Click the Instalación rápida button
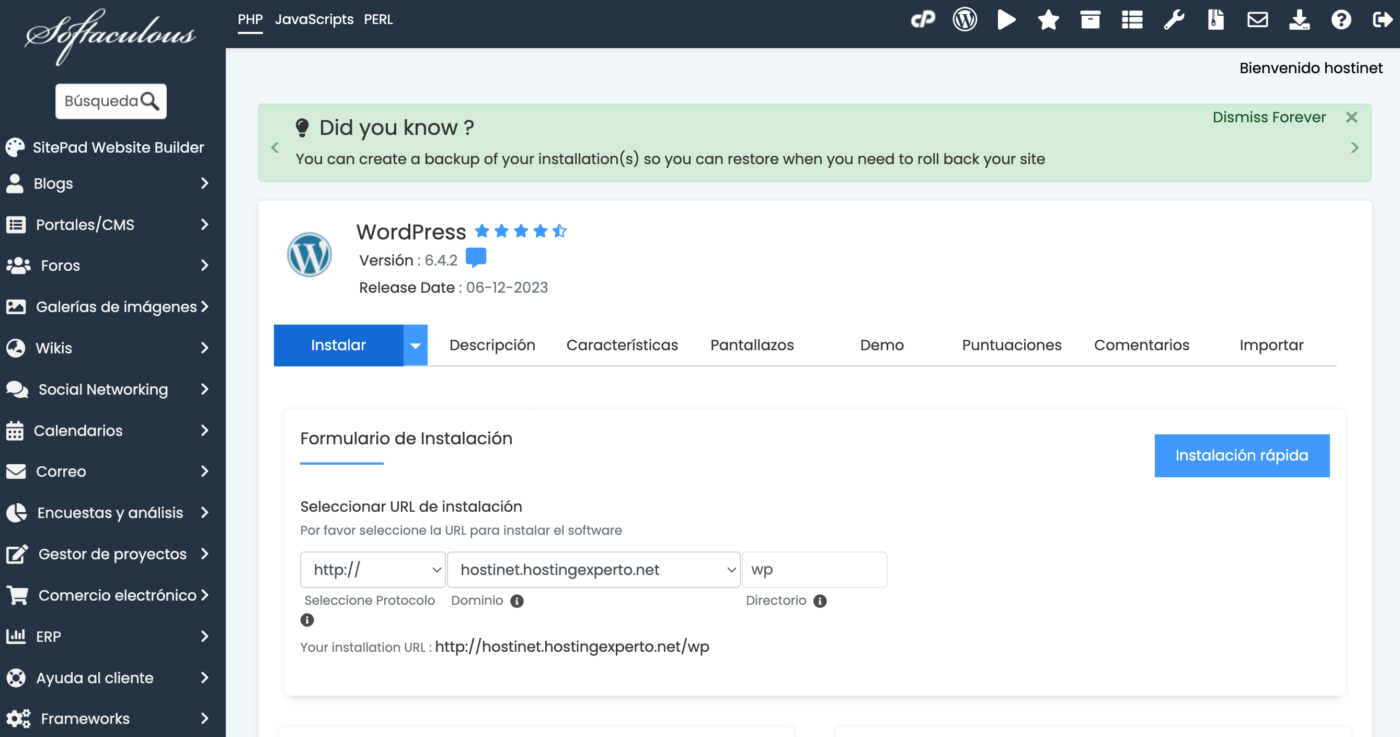 1242,455
